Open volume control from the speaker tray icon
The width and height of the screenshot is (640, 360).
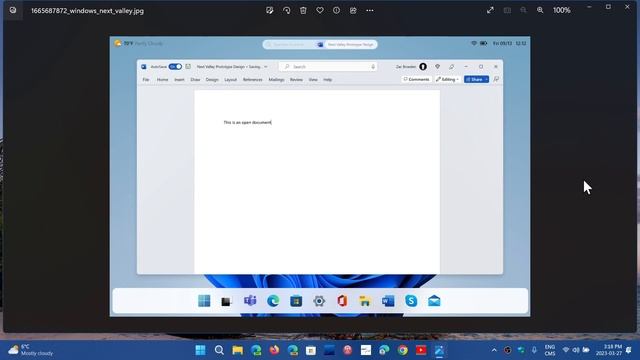click(576, 350)
